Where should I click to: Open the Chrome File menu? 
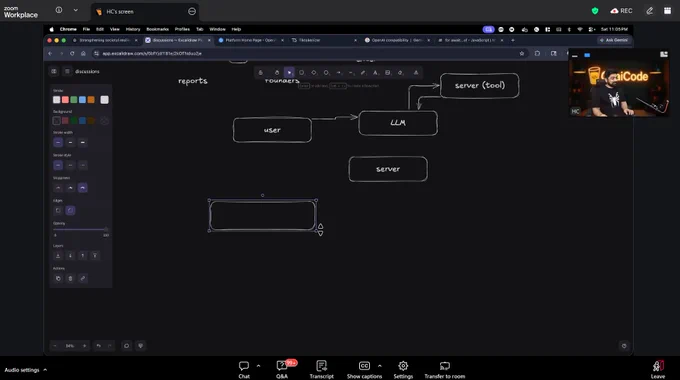coord(86,29)
